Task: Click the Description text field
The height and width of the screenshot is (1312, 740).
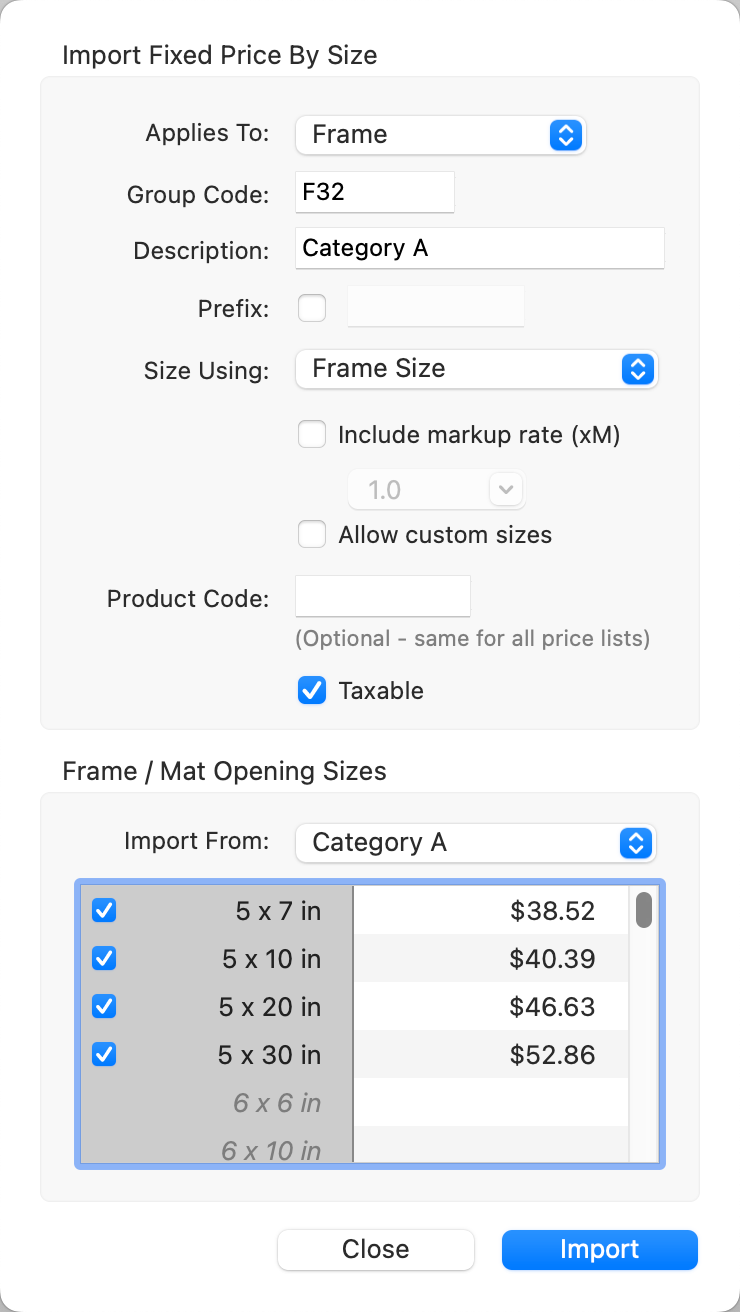Action: tap(479, 248)
